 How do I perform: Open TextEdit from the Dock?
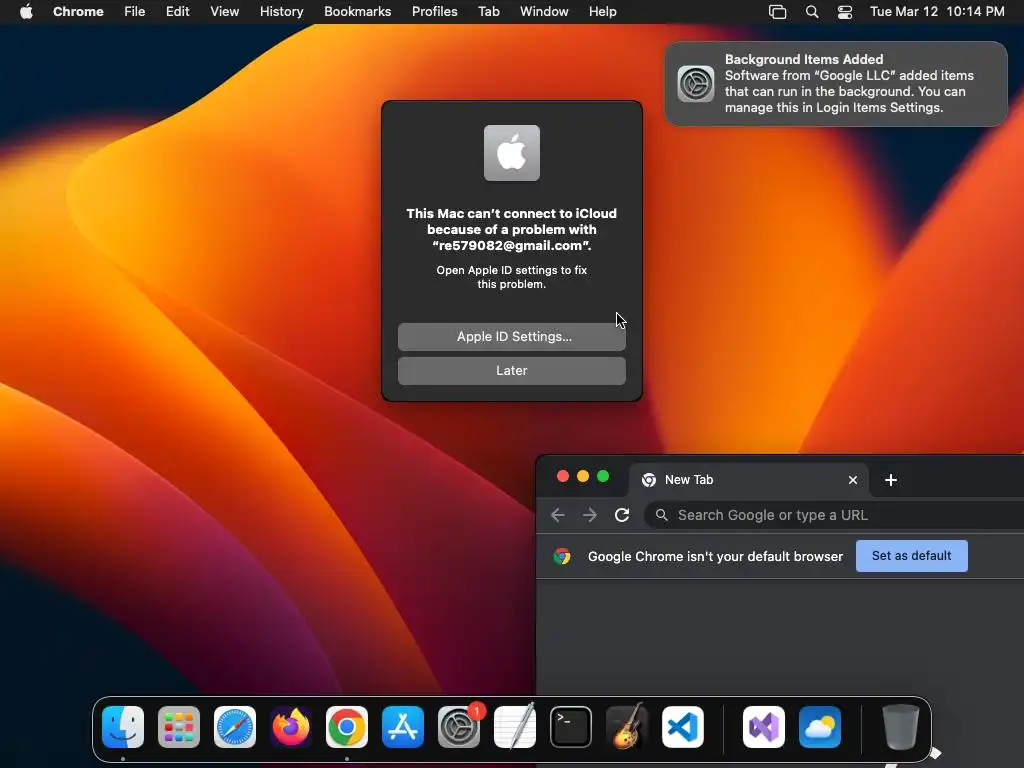point(515,727)
